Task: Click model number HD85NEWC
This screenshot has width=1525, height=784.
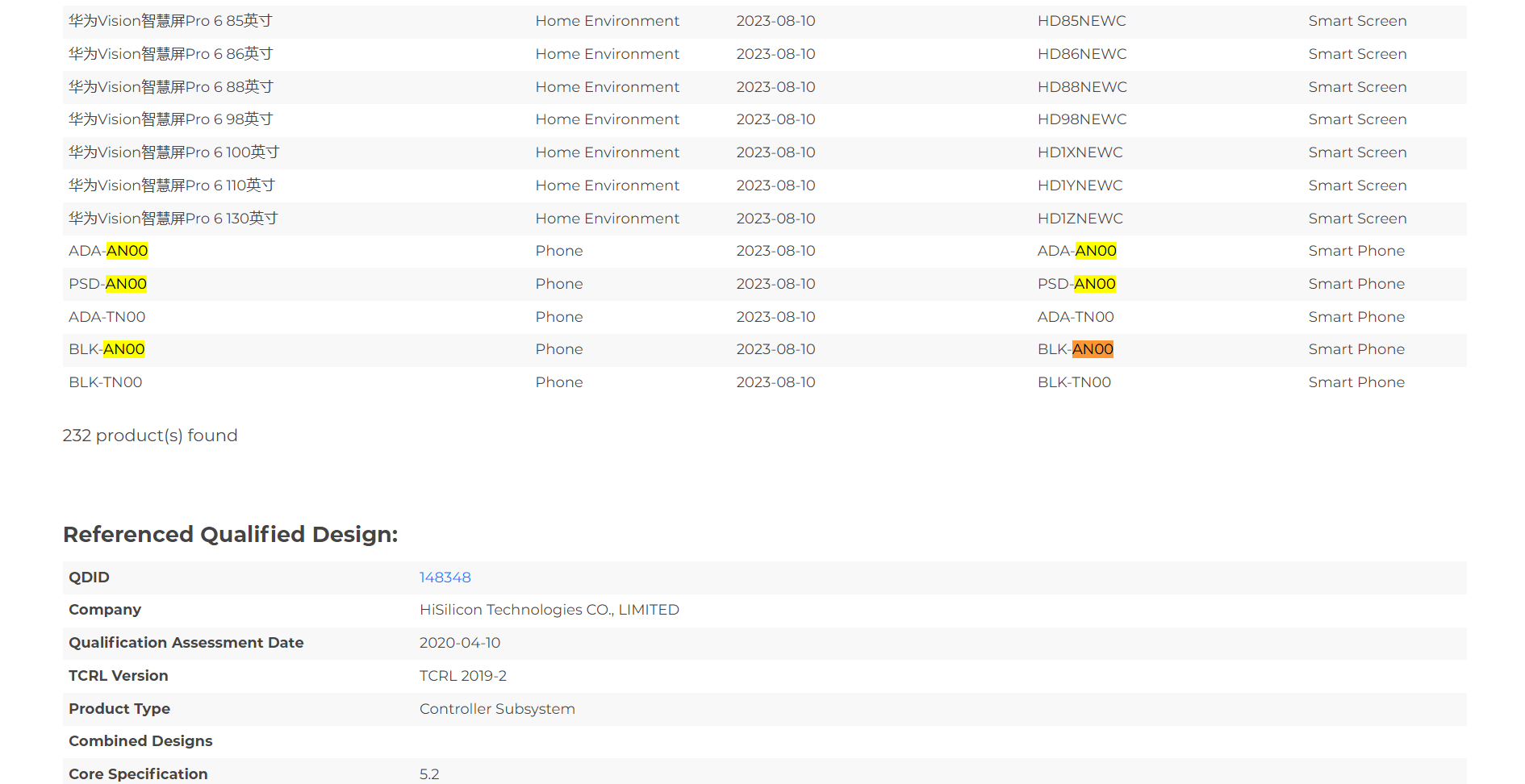Action: [1081, 21]
